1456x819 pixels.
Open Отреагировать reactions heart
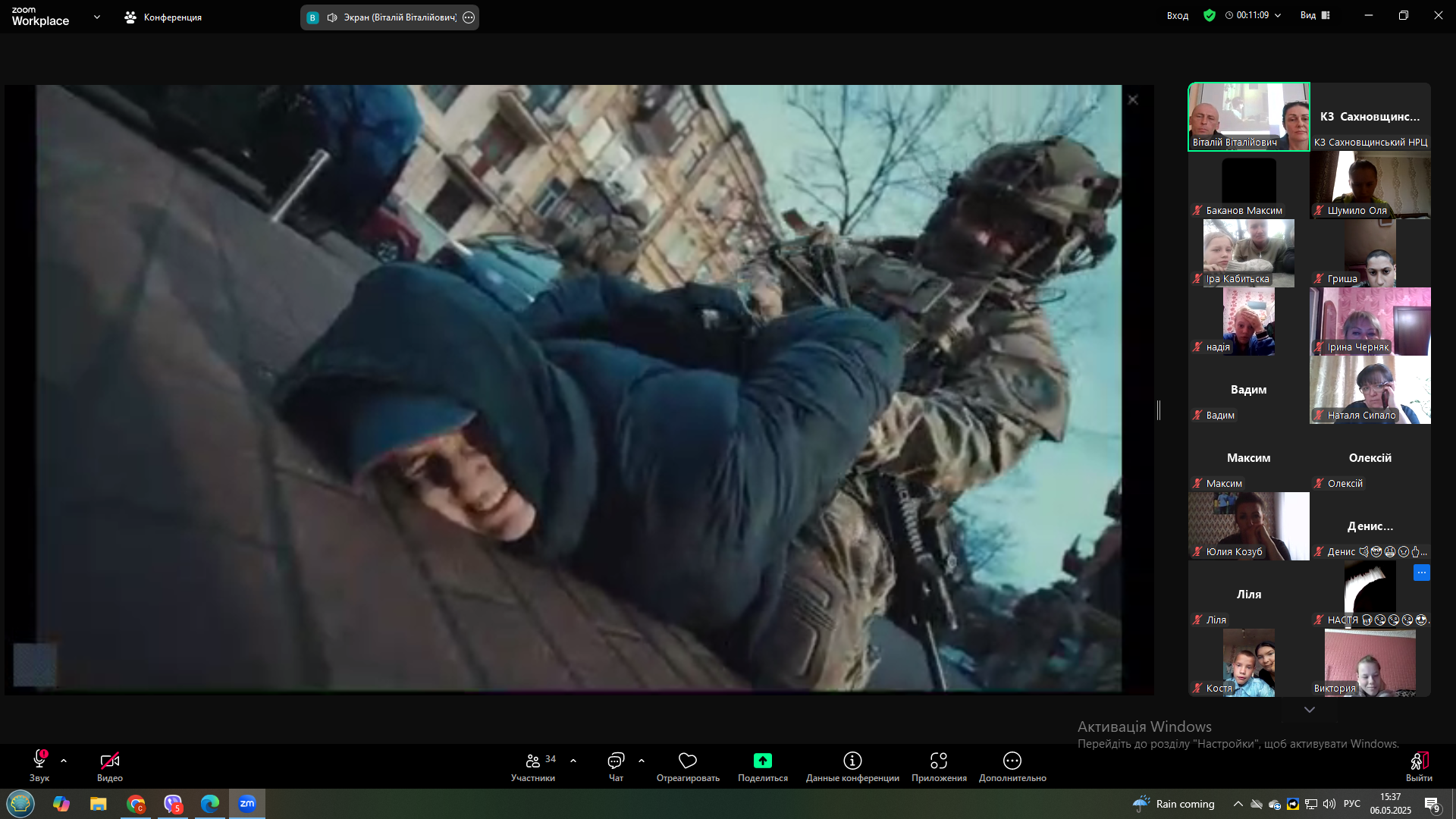pyautogui.click(x=688, y=766)
